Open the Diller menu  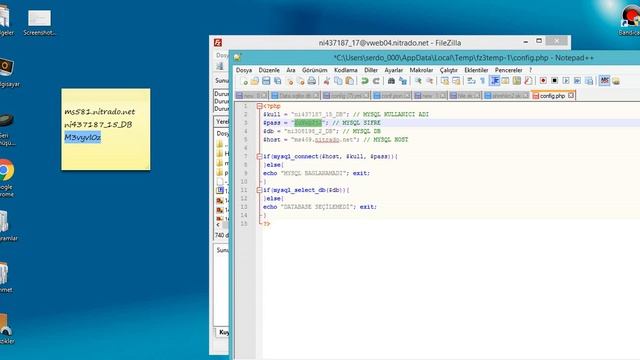[x=371, y=70]
